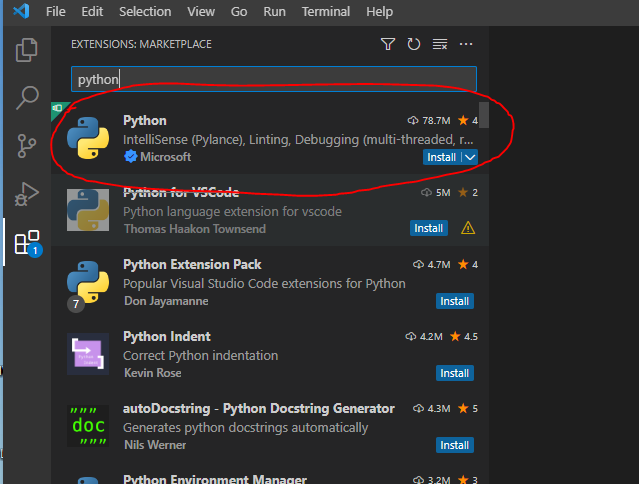
Task: Click the 78.7M download count icon
Action: point(413,121)
